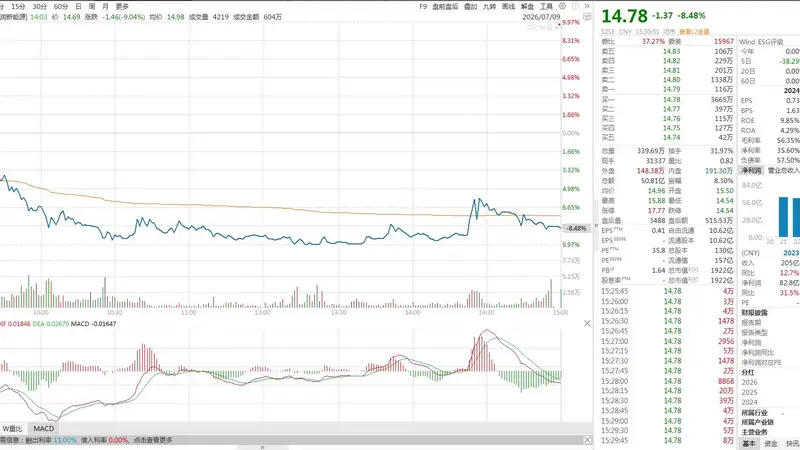Switch chart to the 60分 period
Image resolution: width=800 pixels, height=450 pixels.
61,7
